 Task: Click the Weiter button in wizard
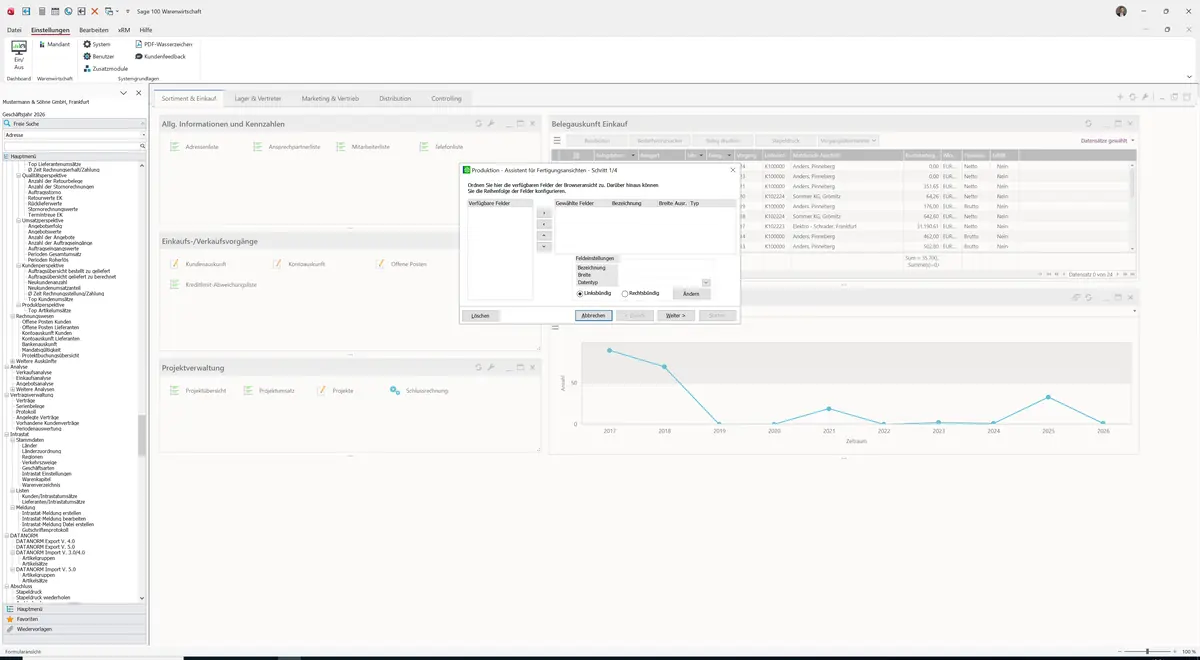675,315
